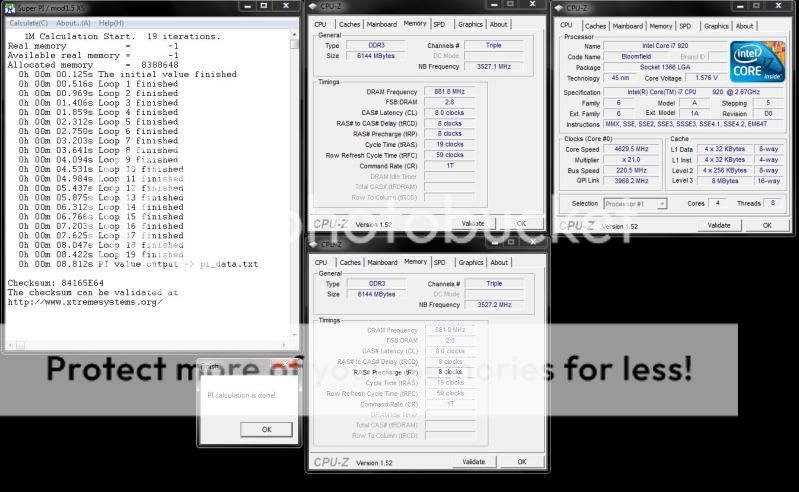Click NB Frequency 3527.1 MHz in top memory window

coord(494,67)
